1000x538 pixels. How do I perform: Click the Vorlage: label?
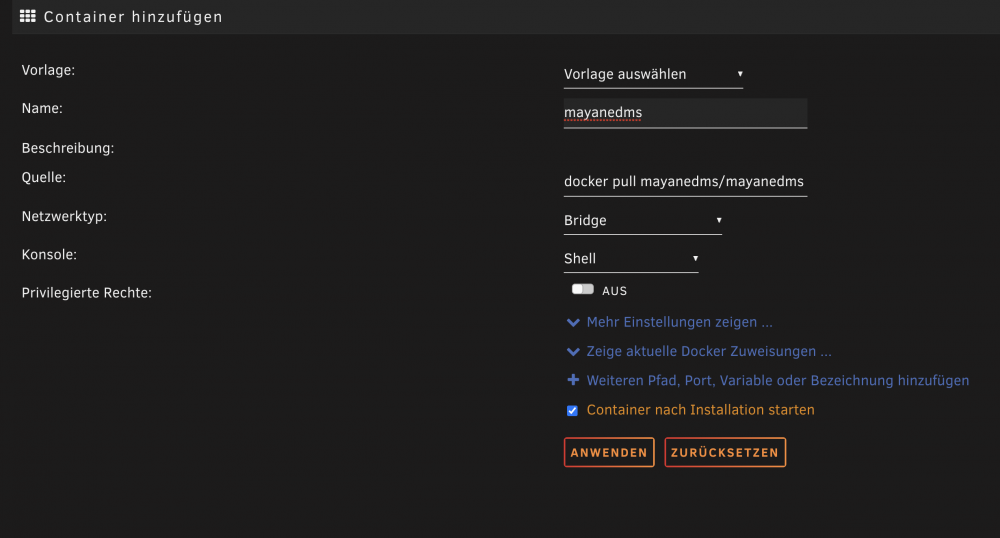[x=48, y=70]
